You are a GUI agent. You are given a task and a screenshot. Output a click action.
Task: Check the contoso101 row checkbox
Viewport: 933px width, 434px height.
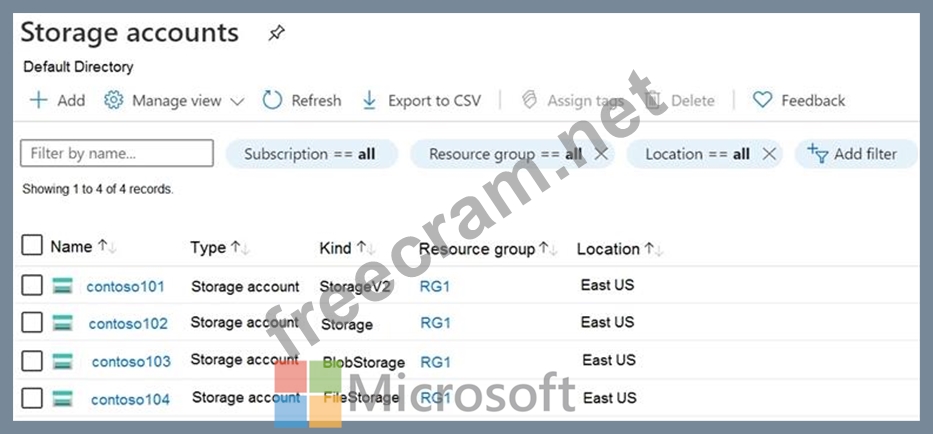(32, 285)
